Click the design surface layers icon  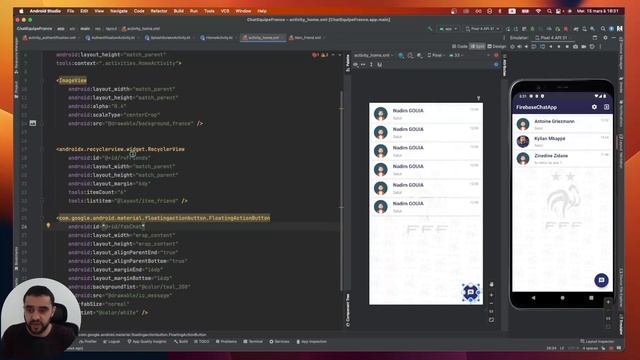tap(401, 55)
